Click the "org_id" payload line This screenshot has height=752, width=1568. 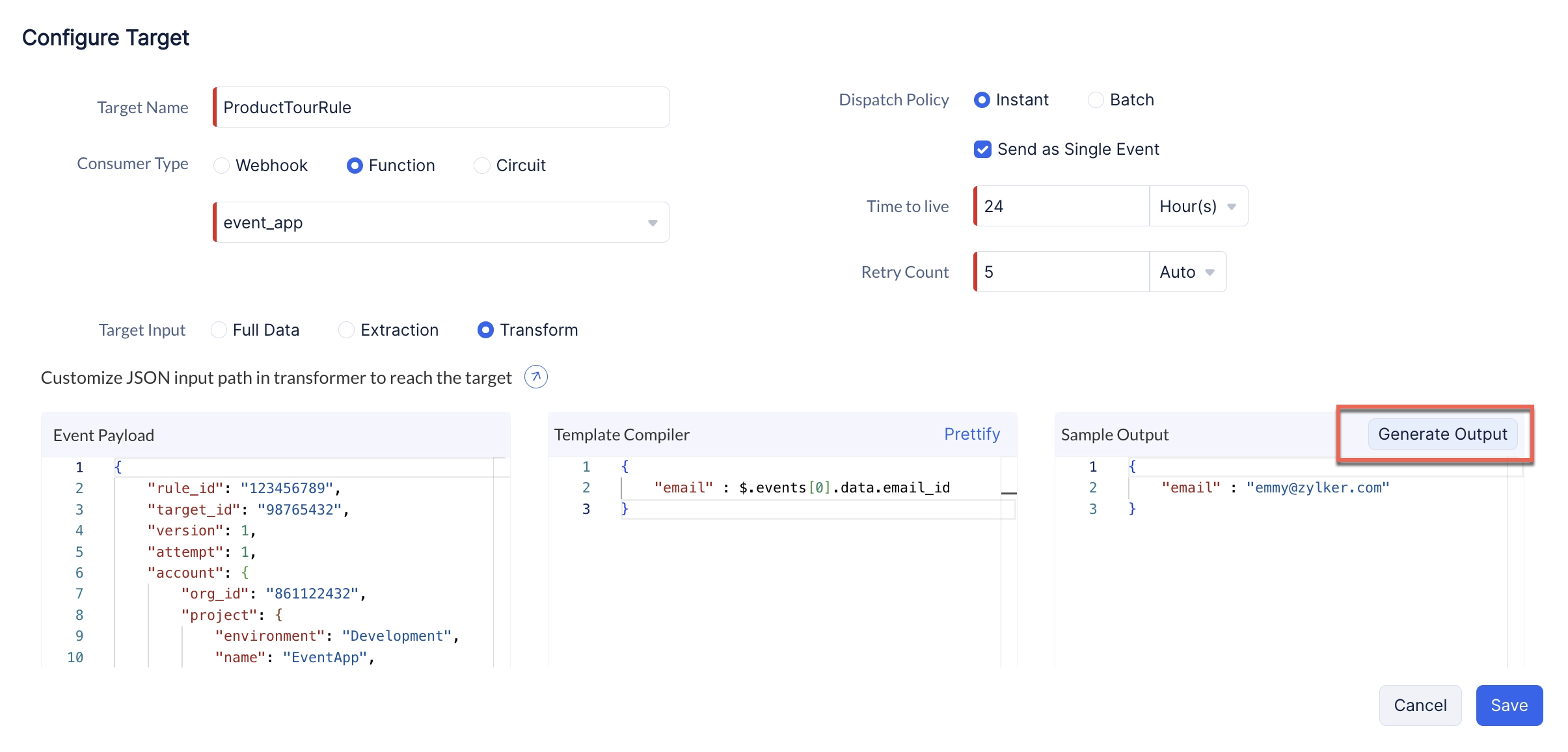point(273,593)
